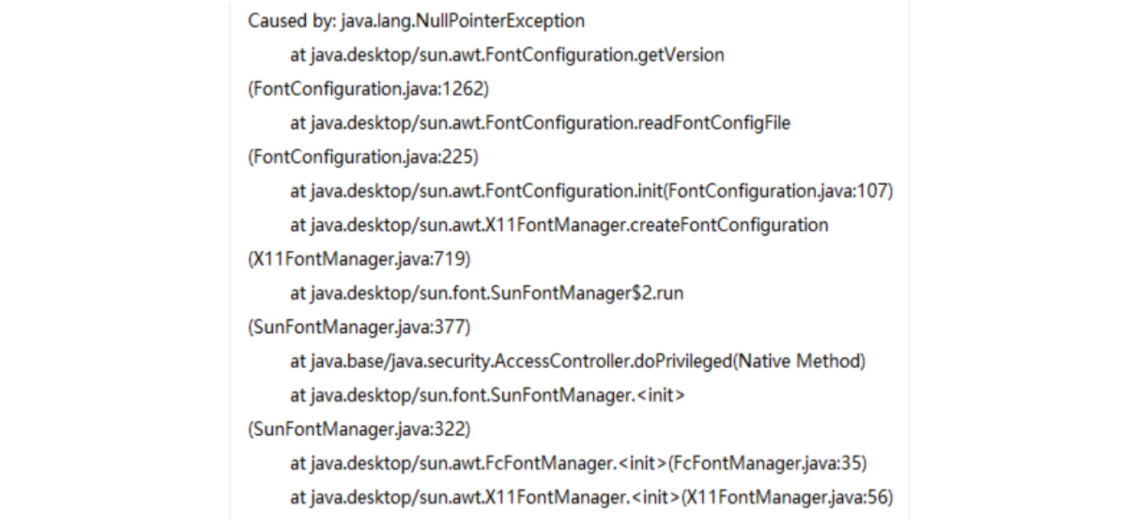Click the FcFontManager.<init> method text

pos(577,463)
